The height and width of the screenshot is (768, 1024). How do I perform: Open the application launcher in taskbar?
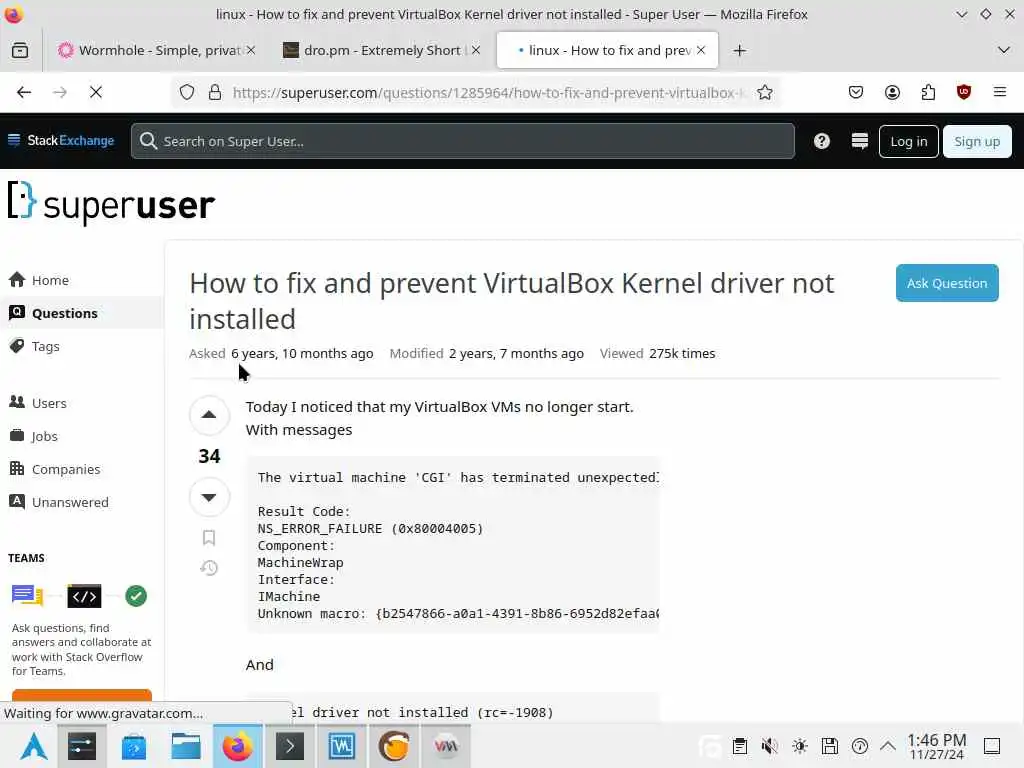pos(33,746)
